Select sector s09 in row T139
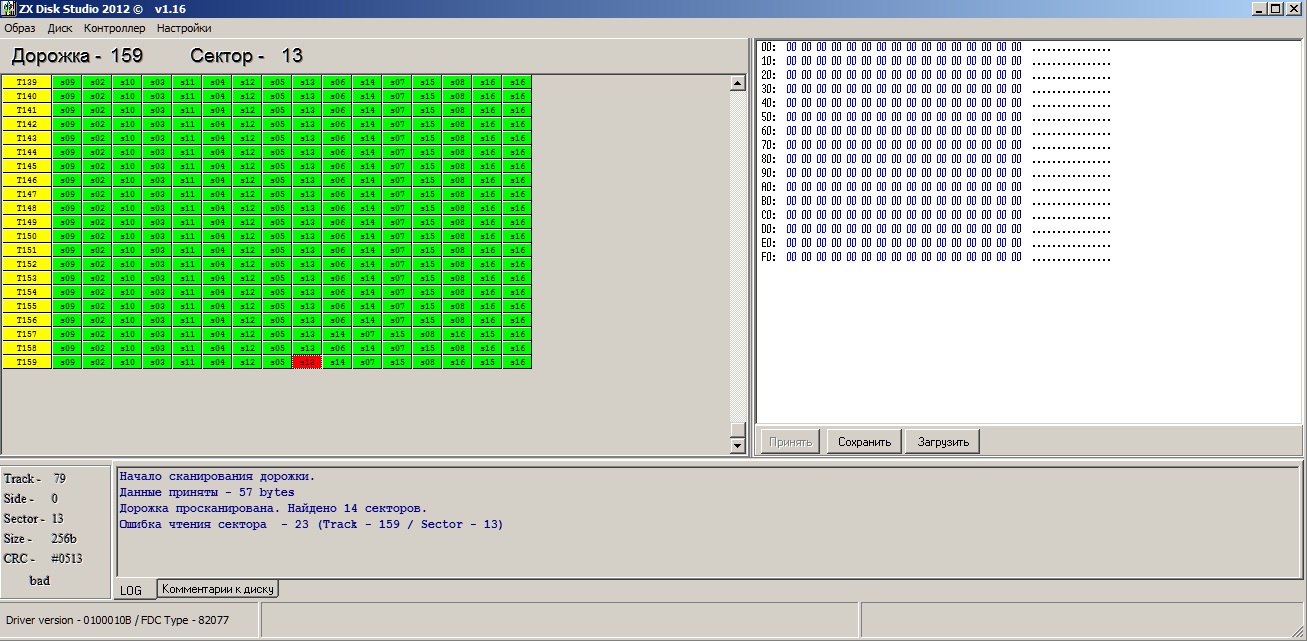The height and width of the screenshot is (641, 1307). [67, 82]
